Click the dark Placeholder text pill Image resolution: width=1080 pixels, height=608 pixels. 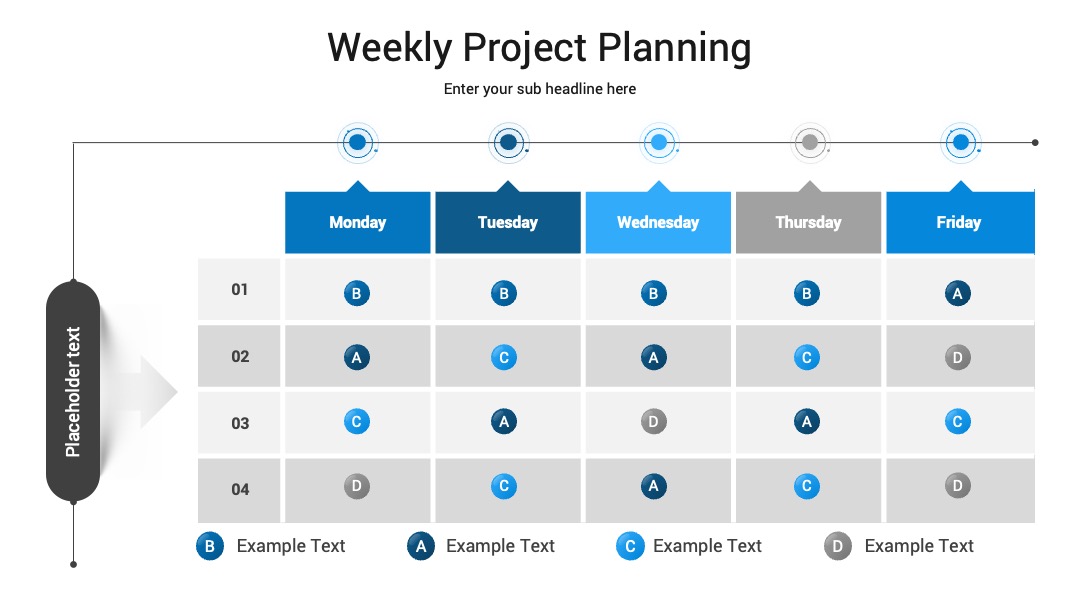[x=73, y=391]
